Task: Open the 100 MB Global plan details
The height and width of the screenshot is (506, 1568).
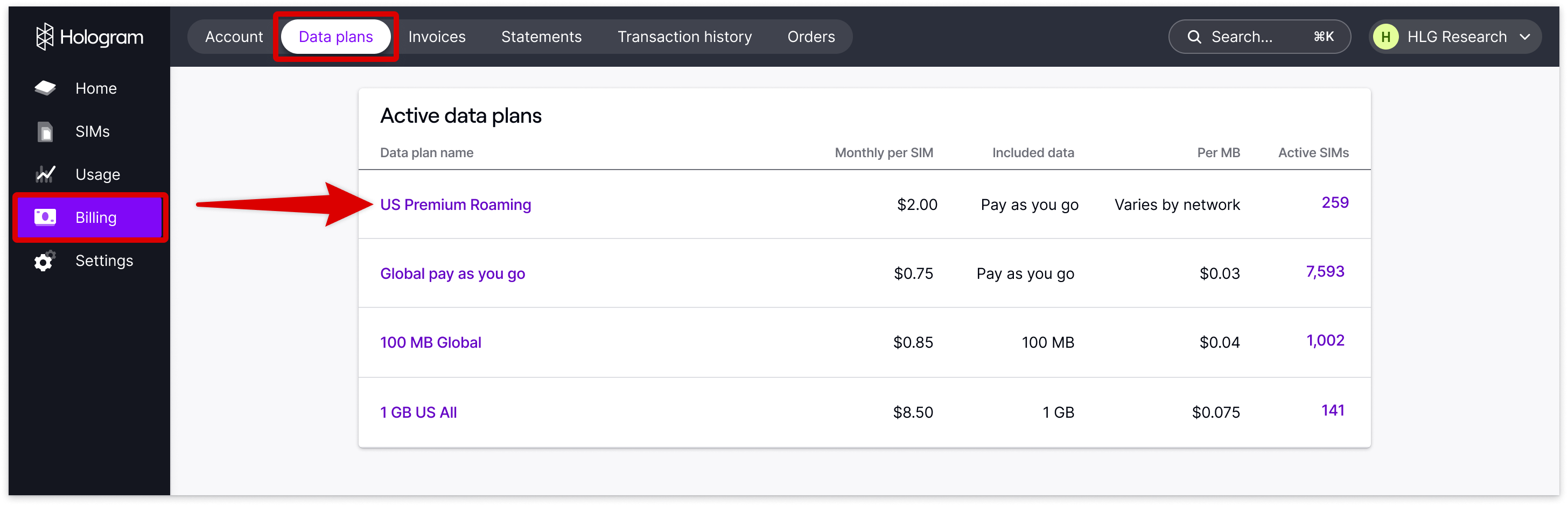Action: [430, 342]
